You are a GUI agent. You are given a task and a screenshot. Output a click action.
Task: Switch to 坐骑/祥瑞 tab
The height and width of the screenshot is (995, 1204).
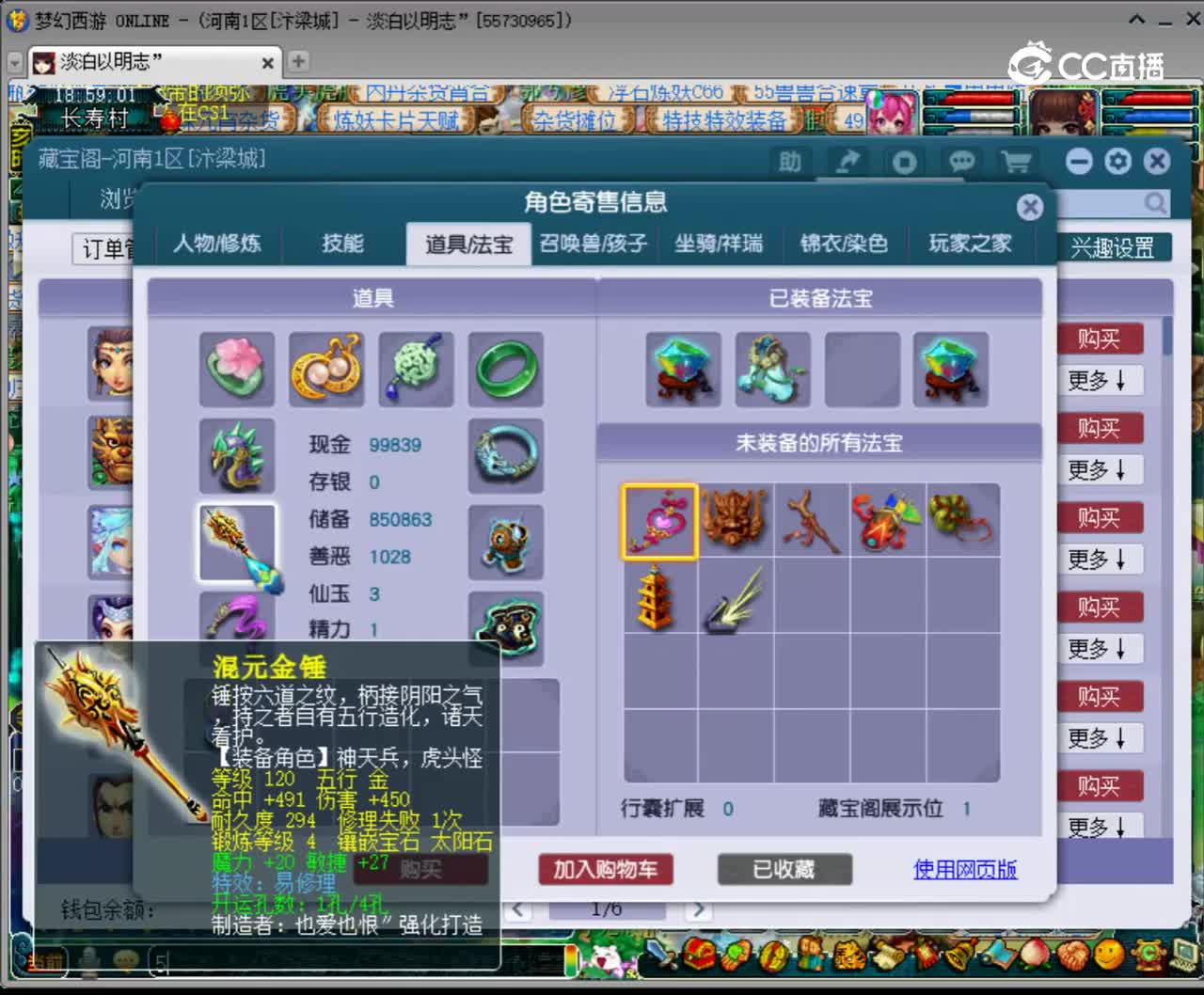719,244
